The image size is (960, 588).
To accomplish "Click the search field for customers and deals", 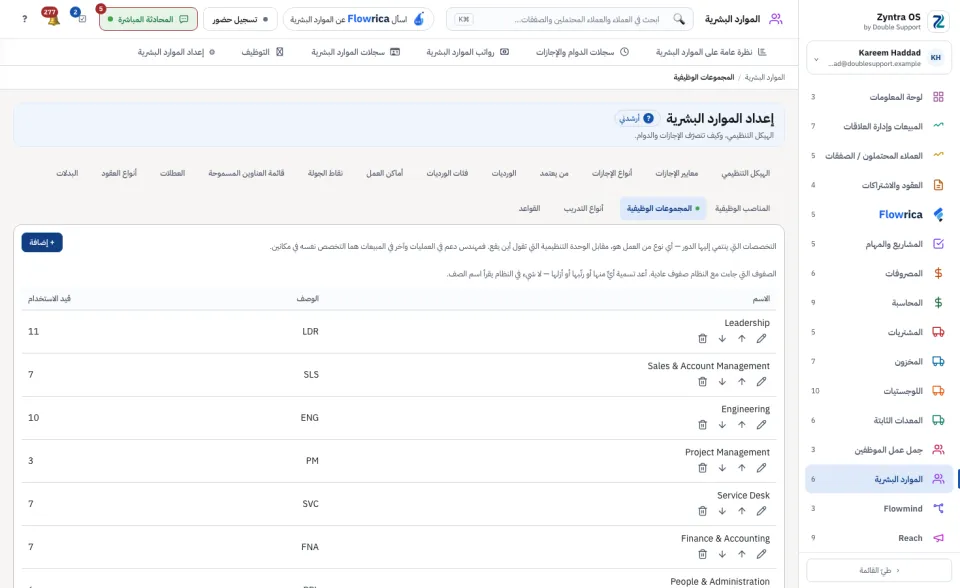I will 569,19.
